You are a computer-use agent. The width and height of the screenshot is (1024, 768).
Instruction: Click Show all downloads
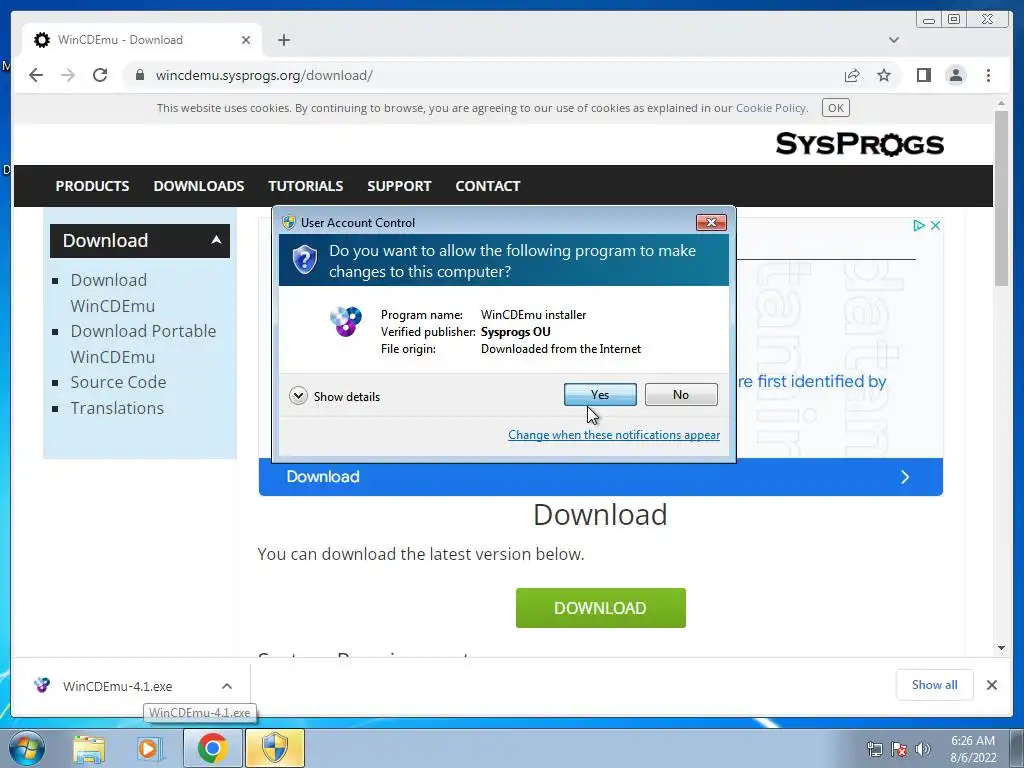(935, 684)
